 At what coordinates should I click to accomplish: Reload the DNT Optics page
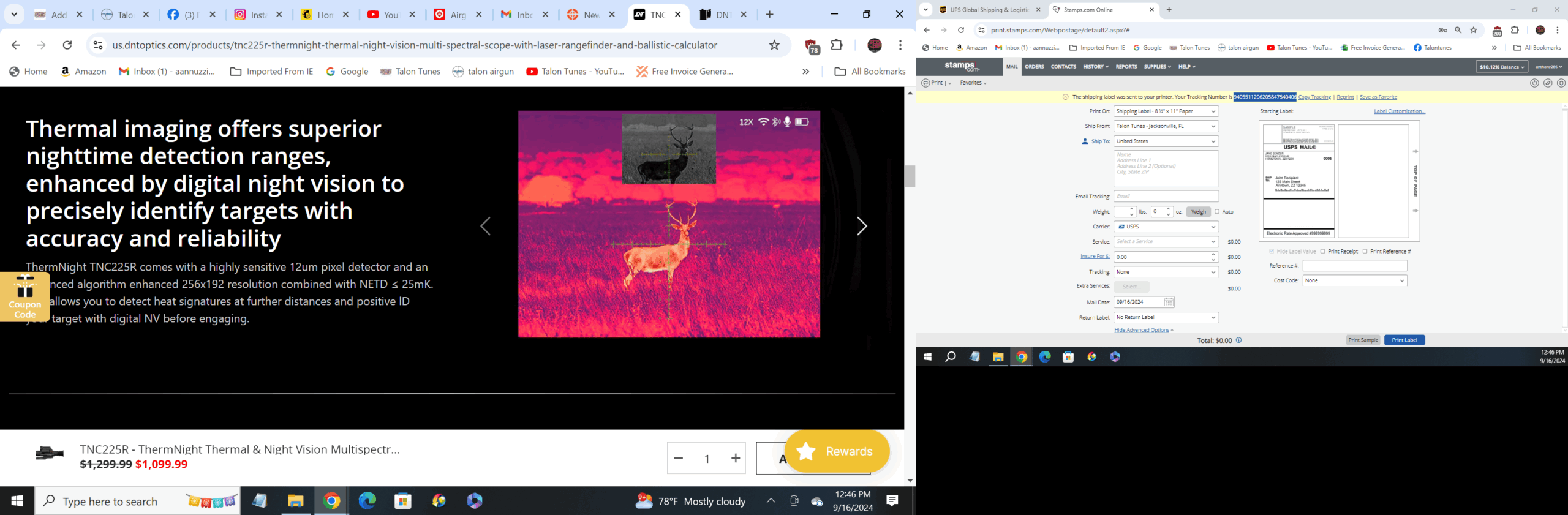pos(67,45)
